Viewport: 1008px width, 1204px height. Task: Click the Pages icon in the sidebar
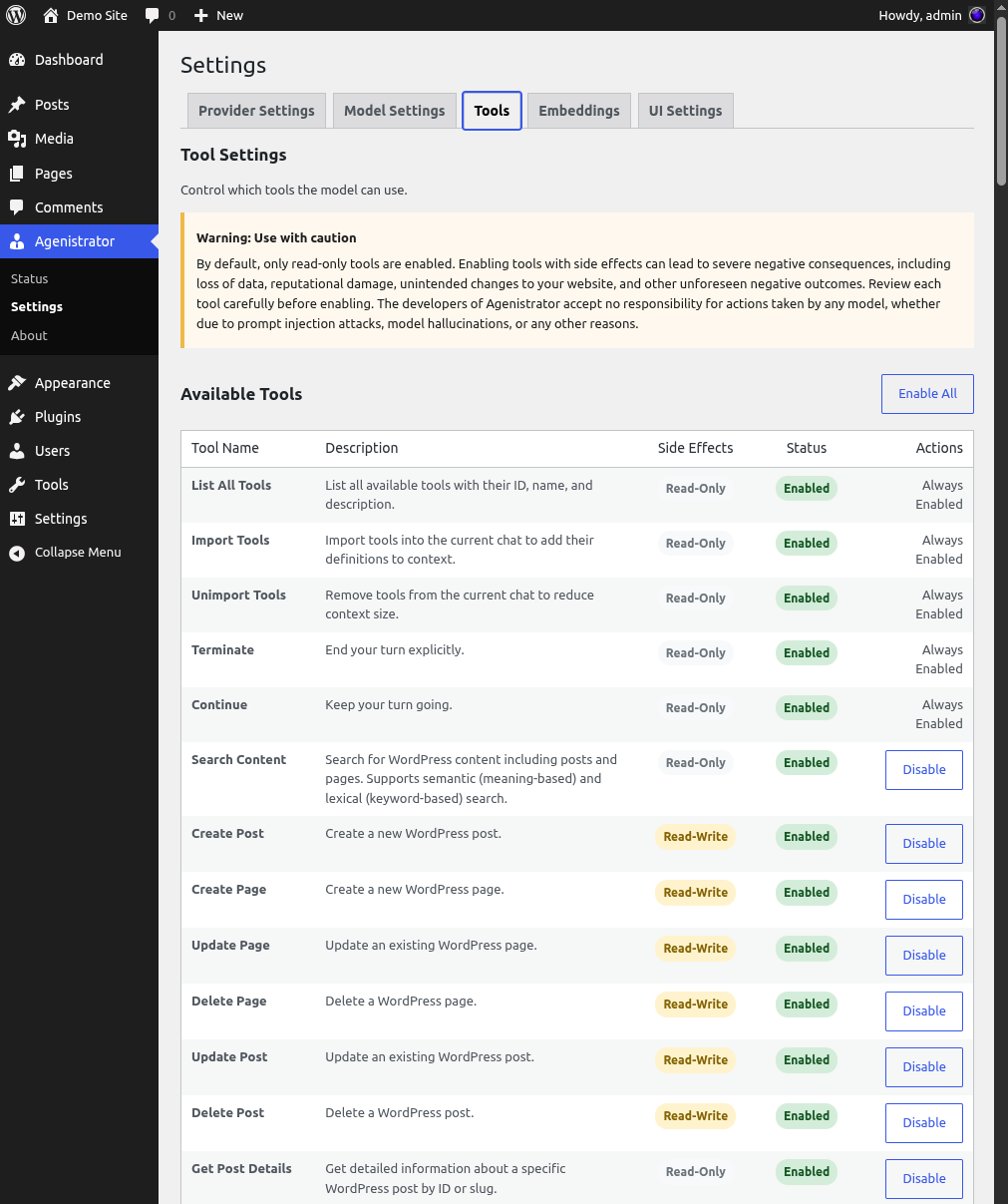17,173
